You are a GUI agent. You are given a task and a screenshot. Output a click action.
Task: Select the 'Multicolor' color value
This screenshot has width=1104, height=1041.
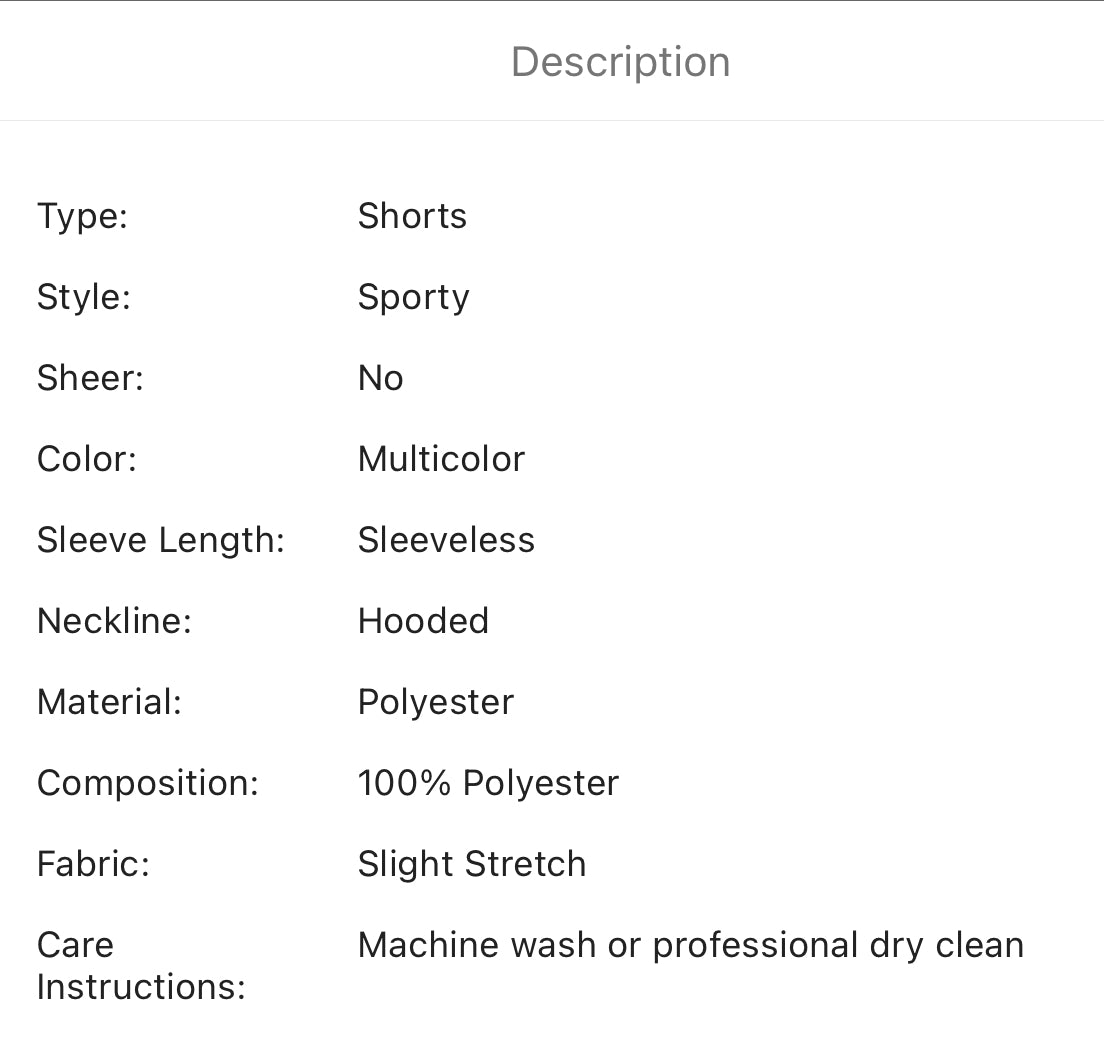pyautogui.click(x=441, y=459)
